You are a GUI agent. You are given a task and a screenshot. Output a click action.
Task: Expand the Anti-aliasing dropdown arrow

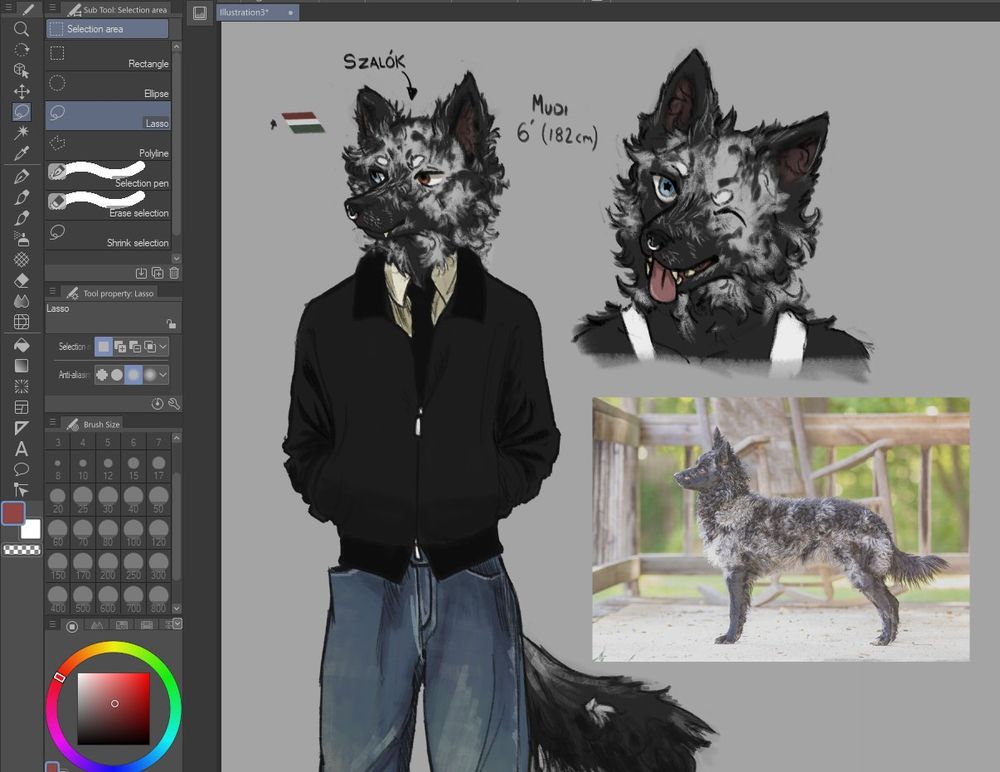click(163, 375)
